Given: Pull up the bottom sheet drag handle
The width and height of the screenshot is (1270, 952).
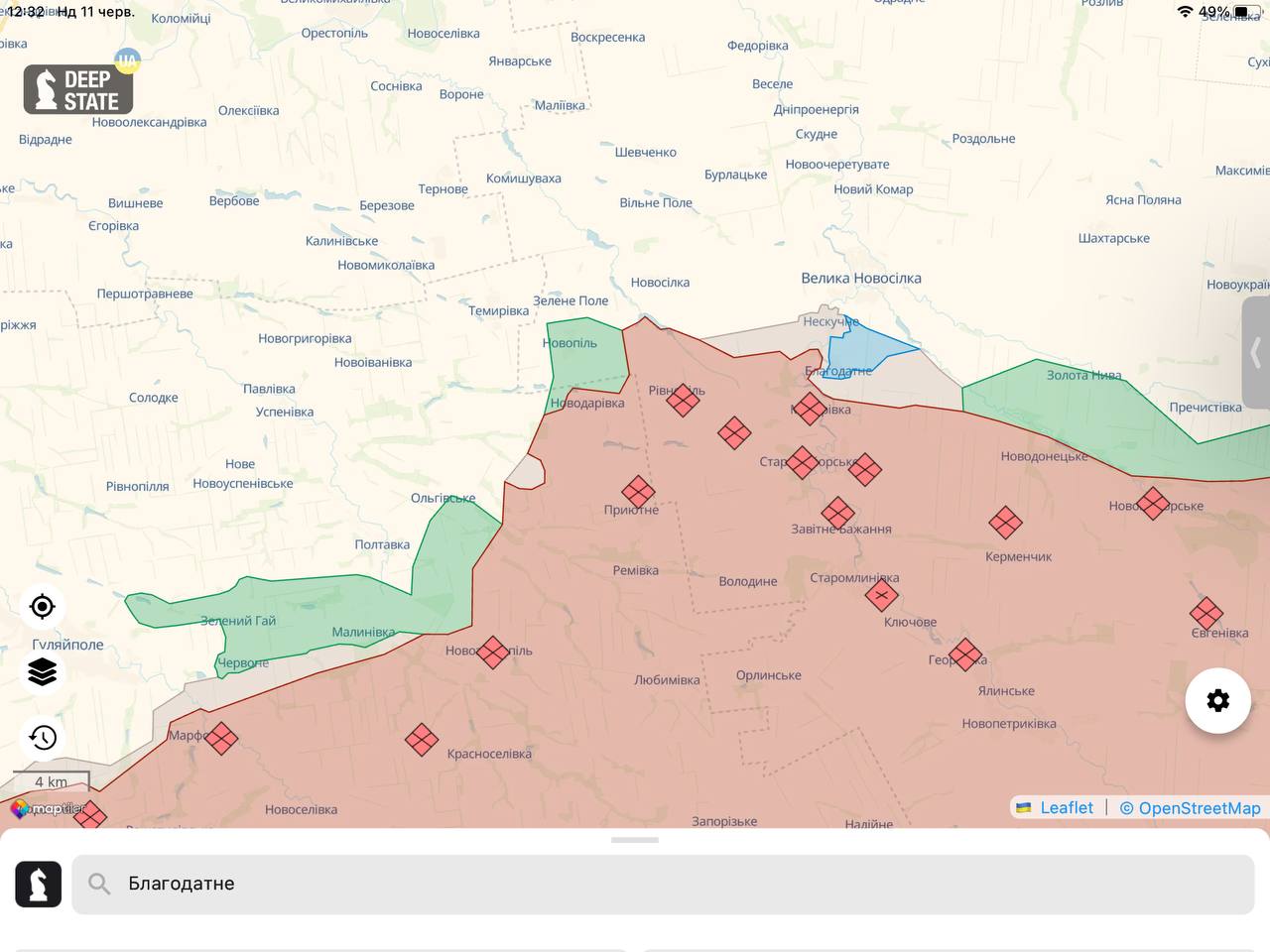Looking at the screenshot, I should (635, 840).
